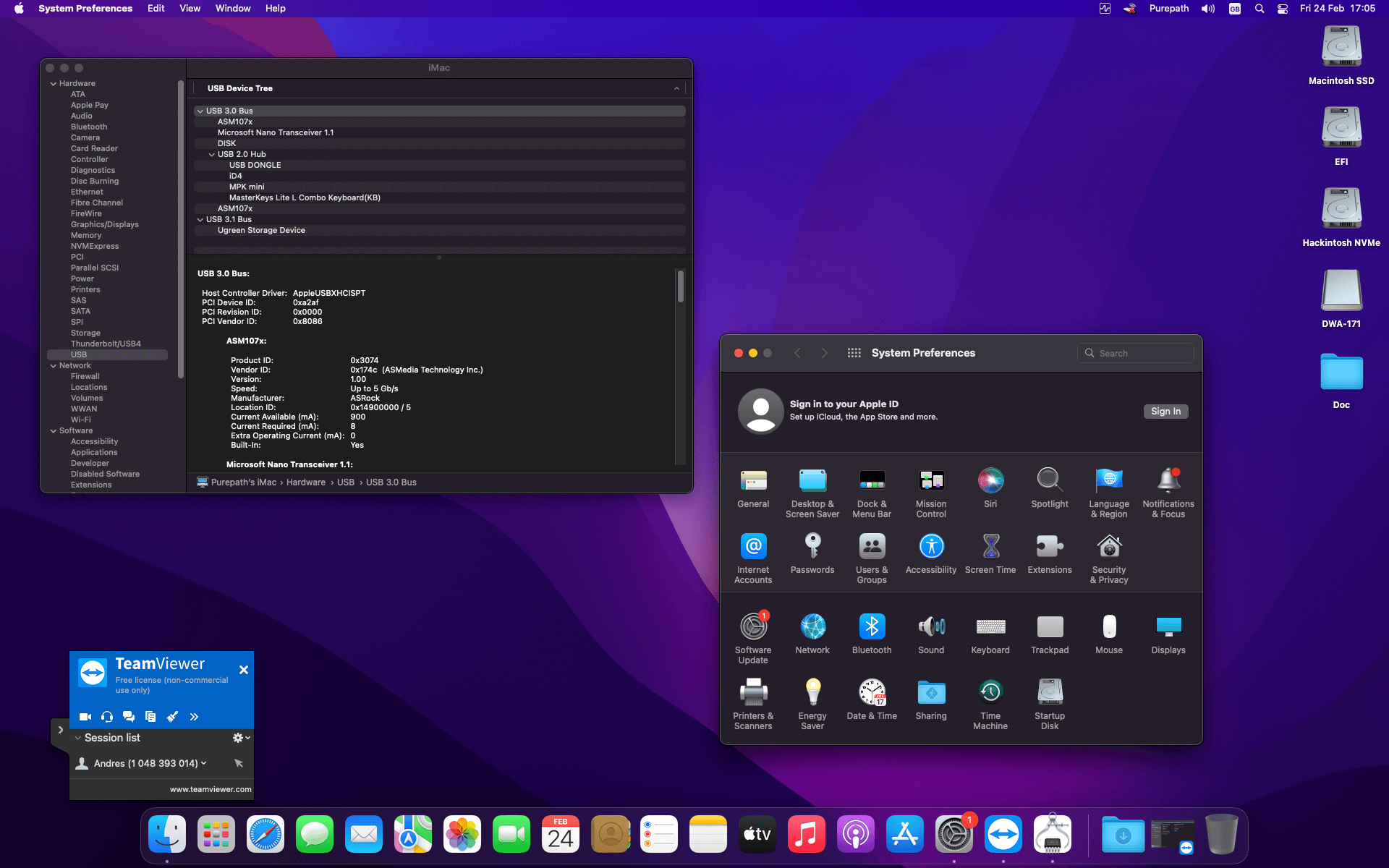Open the Time Machine preferences icon
The width and height of the screenshot is (1389, 868).
point(990,692)
